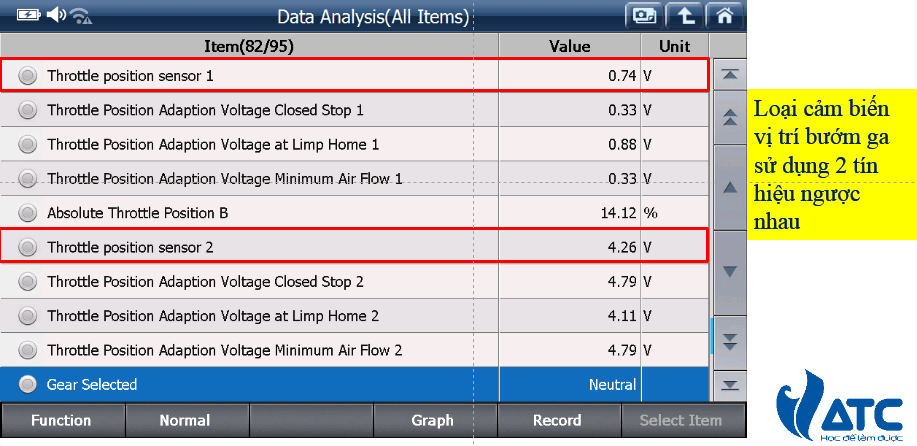Jump to bottom of list arrow

coord(730,384)
